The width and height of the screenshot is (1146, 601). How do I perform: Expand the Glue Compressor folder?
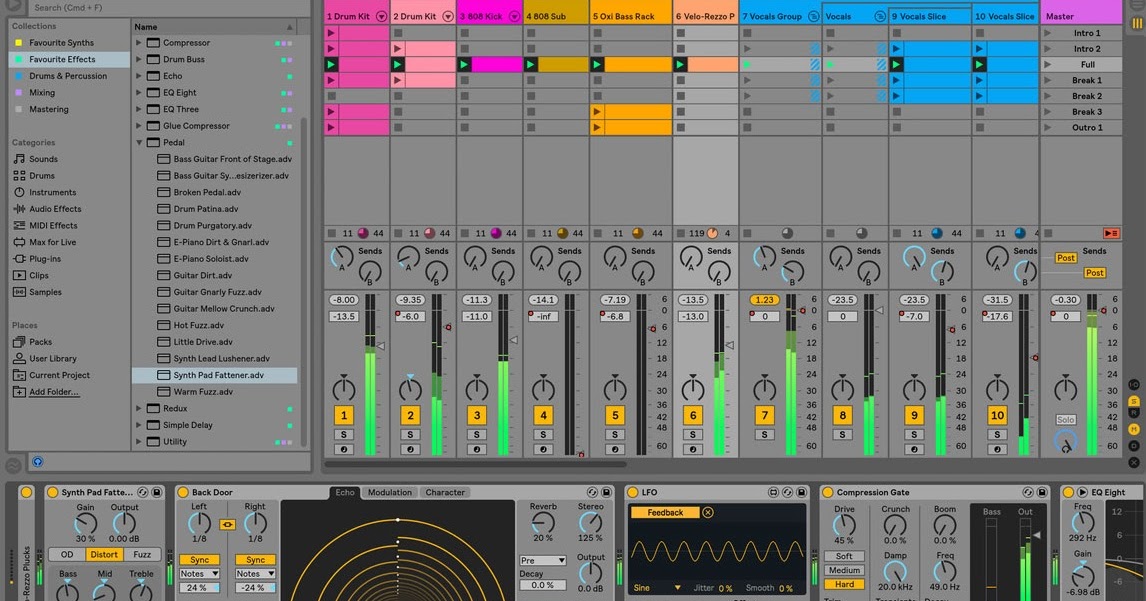coord(139,126)
